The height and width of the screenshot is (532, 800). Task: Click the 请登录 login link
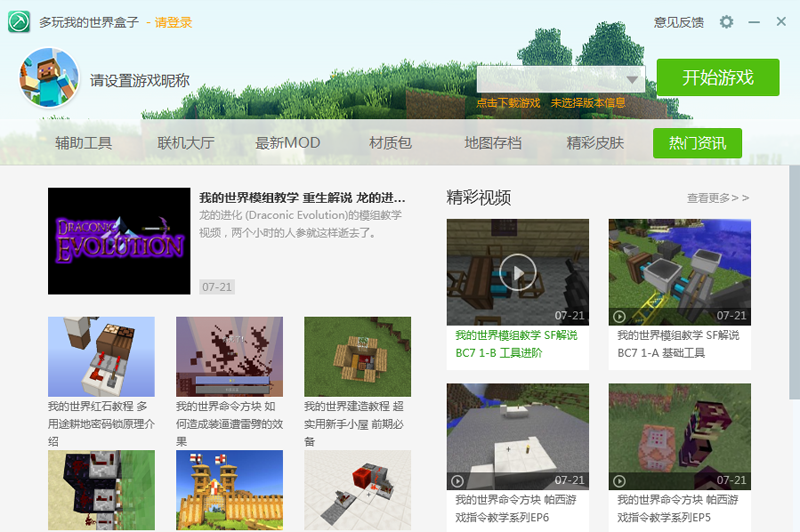(173, 22)
